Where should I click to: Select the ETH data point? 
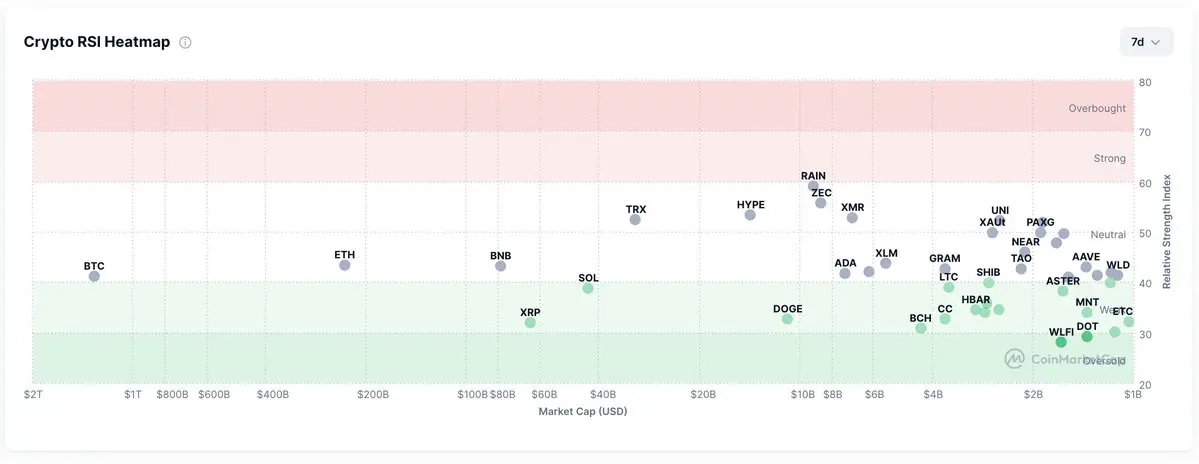[x=345, y=265]
